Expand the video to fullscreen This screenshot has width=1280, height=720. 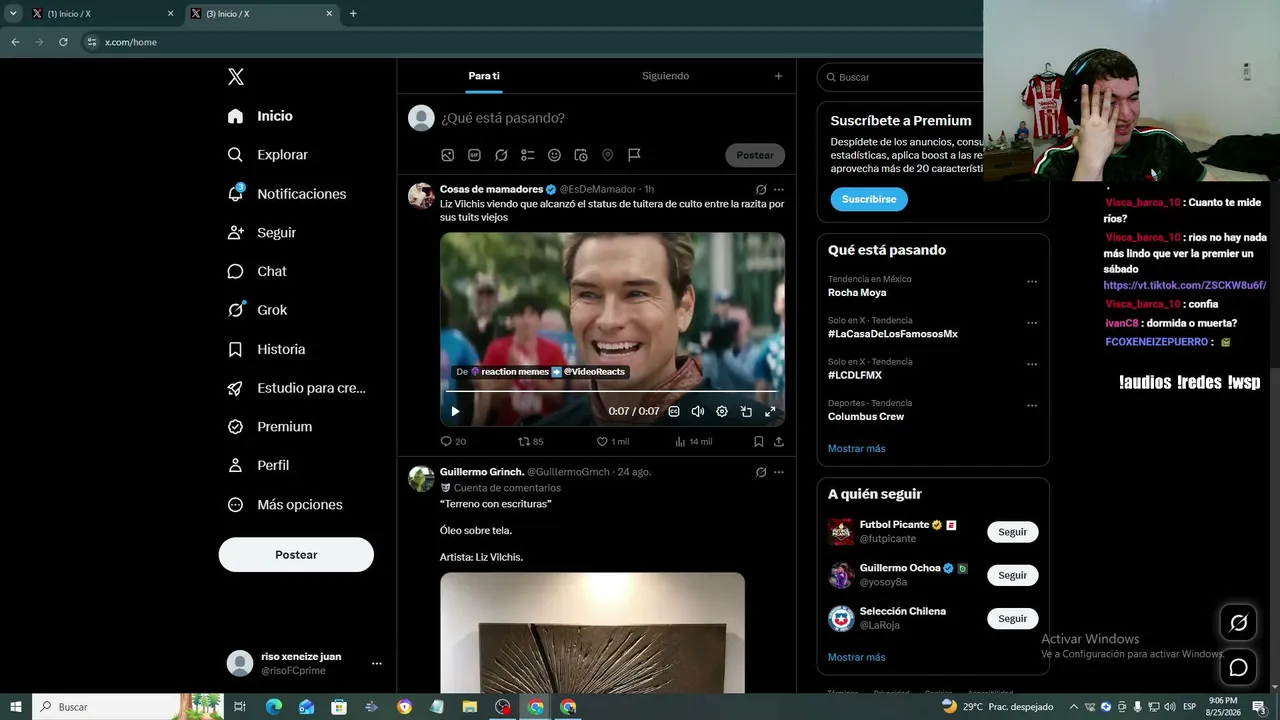point(770,411)
